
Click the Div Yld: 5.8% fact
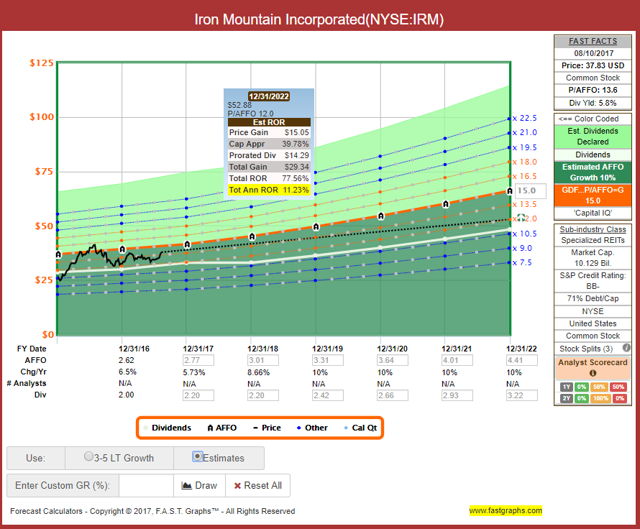tap(593, 103)
